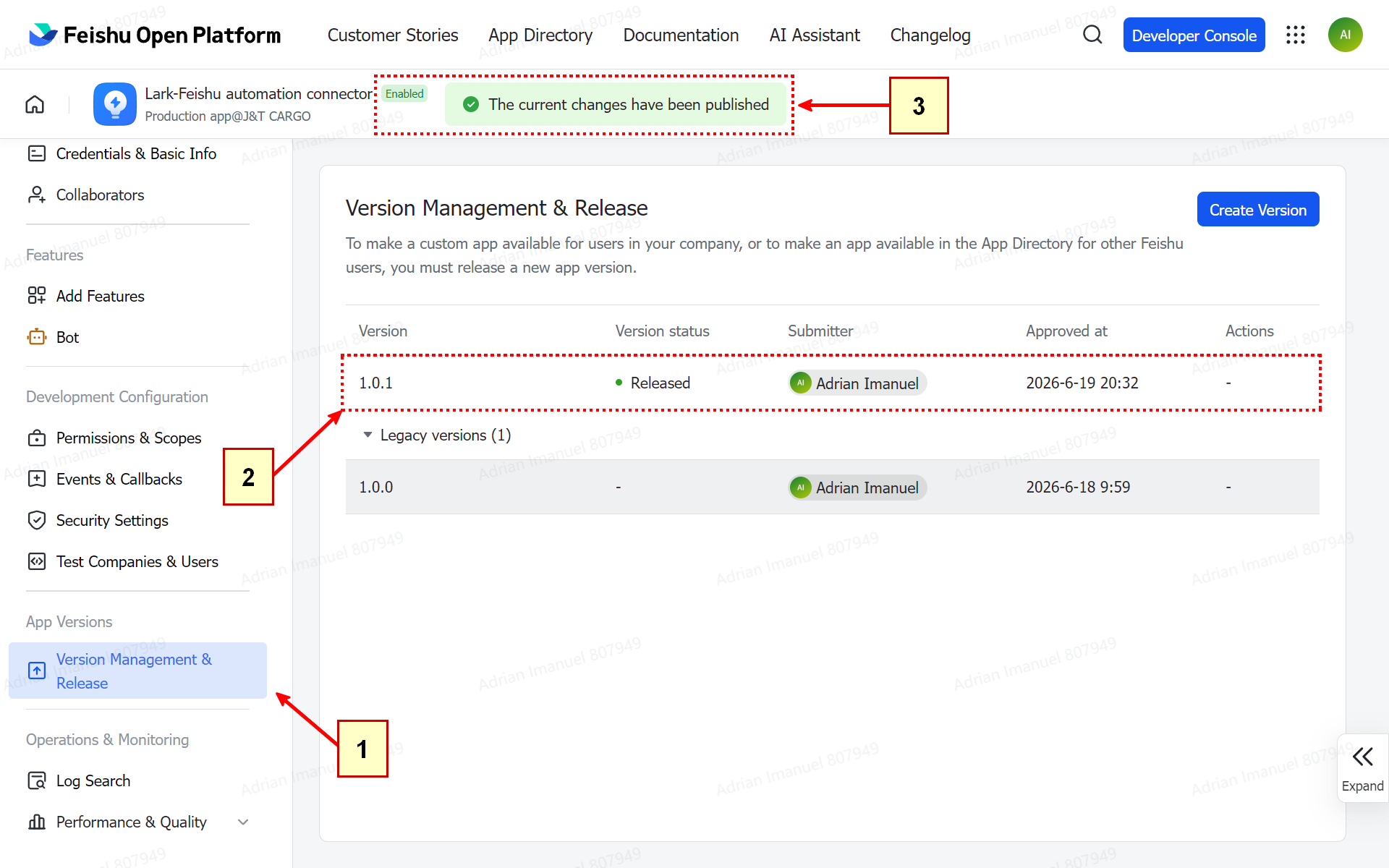The width and height of the screenshot is (1389, 868).
Task: Click legacy version number 1.0.0
Action: tap(376, 487)
